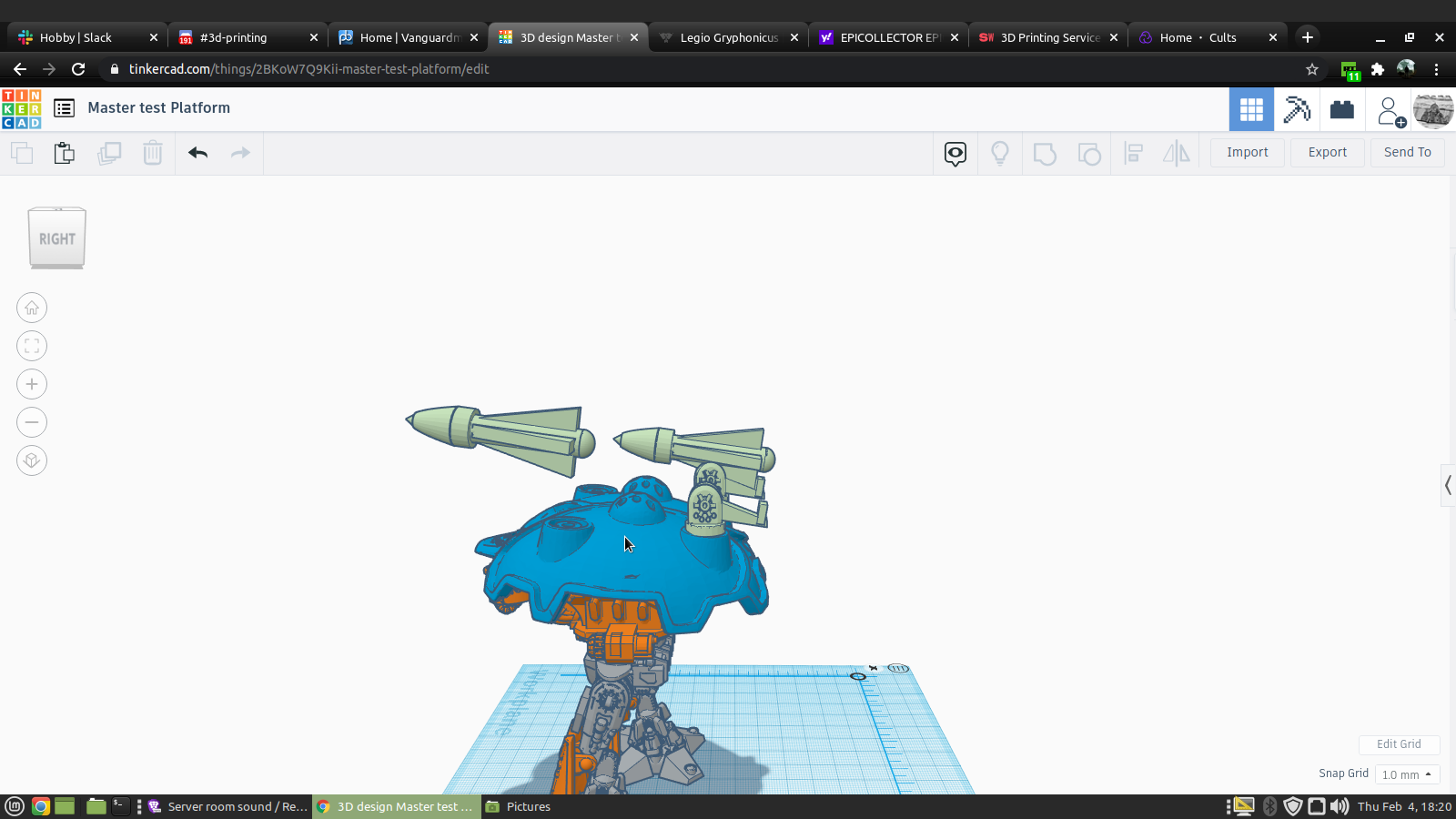The image size is (1456, 819).
Task: Zoom out with the minus button
Action: click(x=32, y=422)
